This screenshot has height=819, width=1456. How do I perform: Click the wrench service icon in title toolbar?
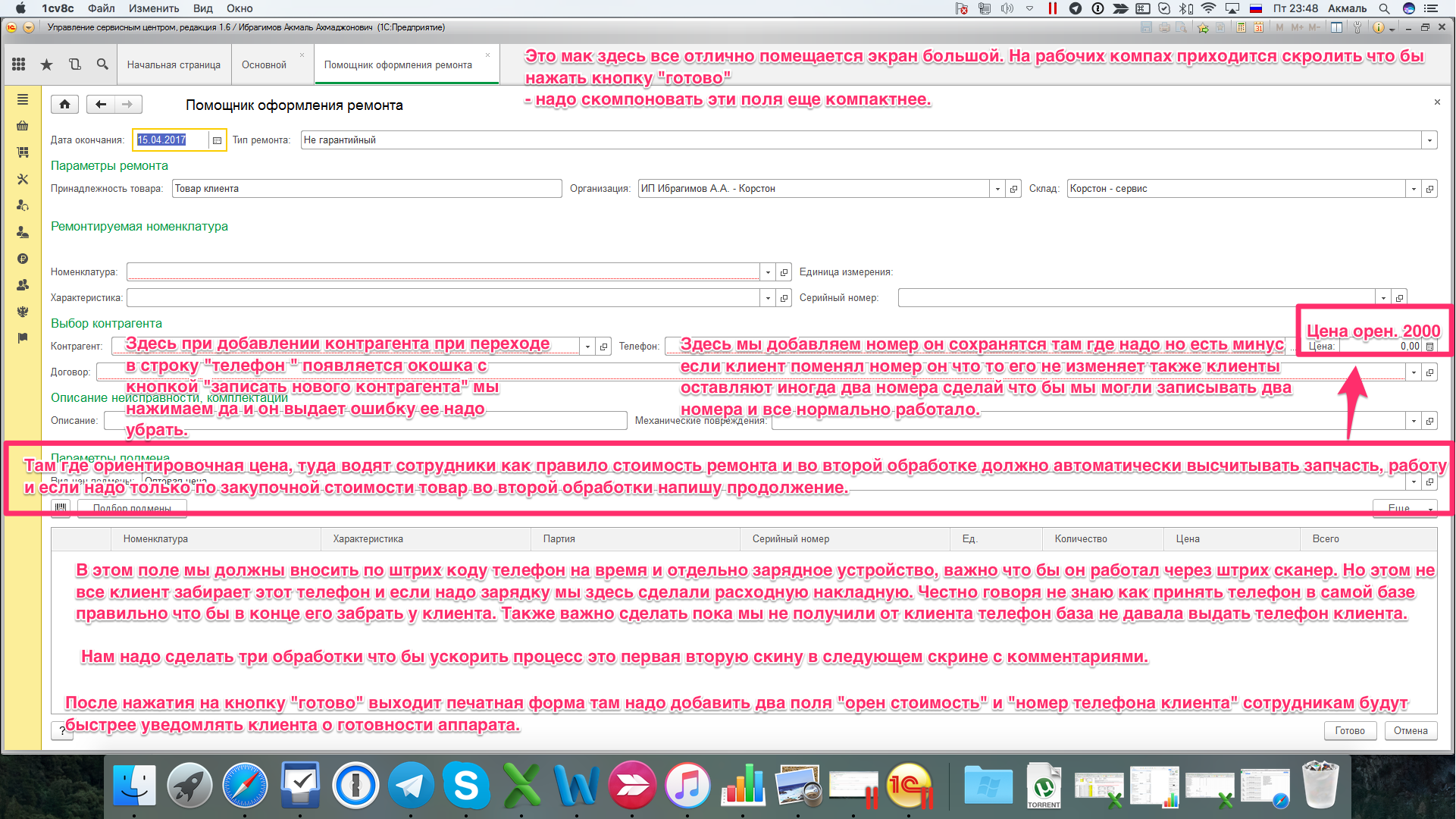click(1357, 27)
